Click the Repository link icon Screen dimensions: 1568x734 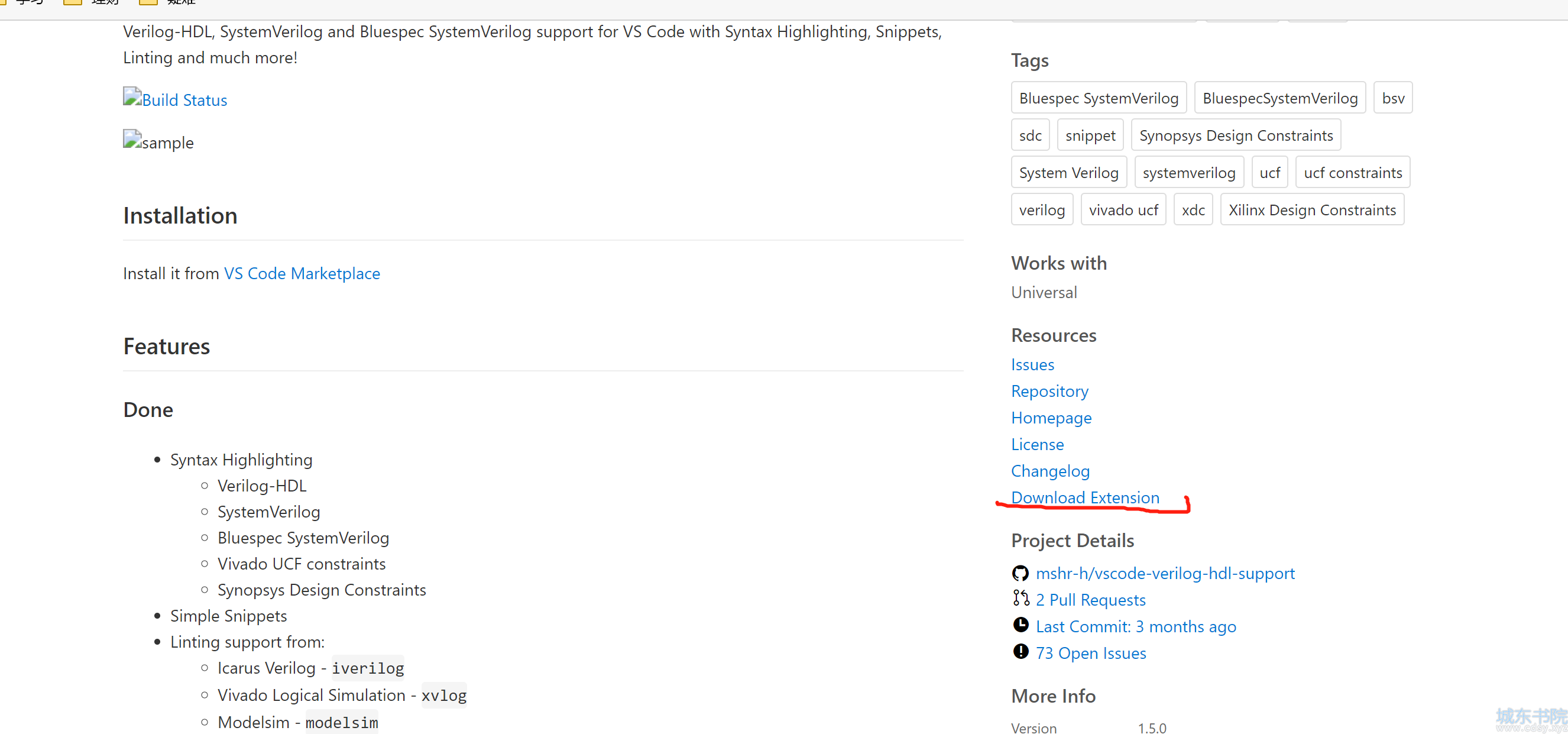pyautogui.click(x=1050, y=391)
